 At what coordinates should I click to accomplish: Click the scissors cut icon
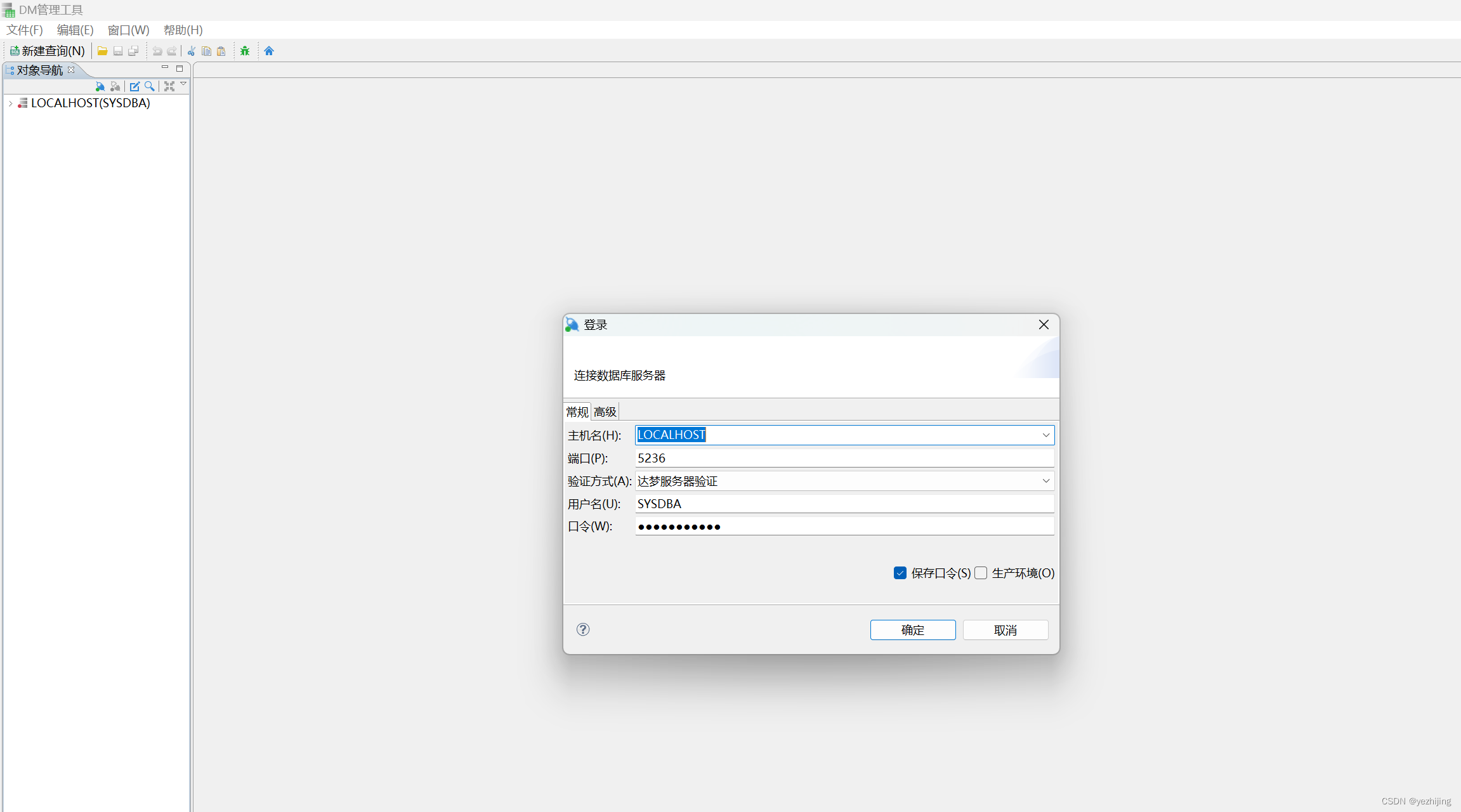point(191,51)
